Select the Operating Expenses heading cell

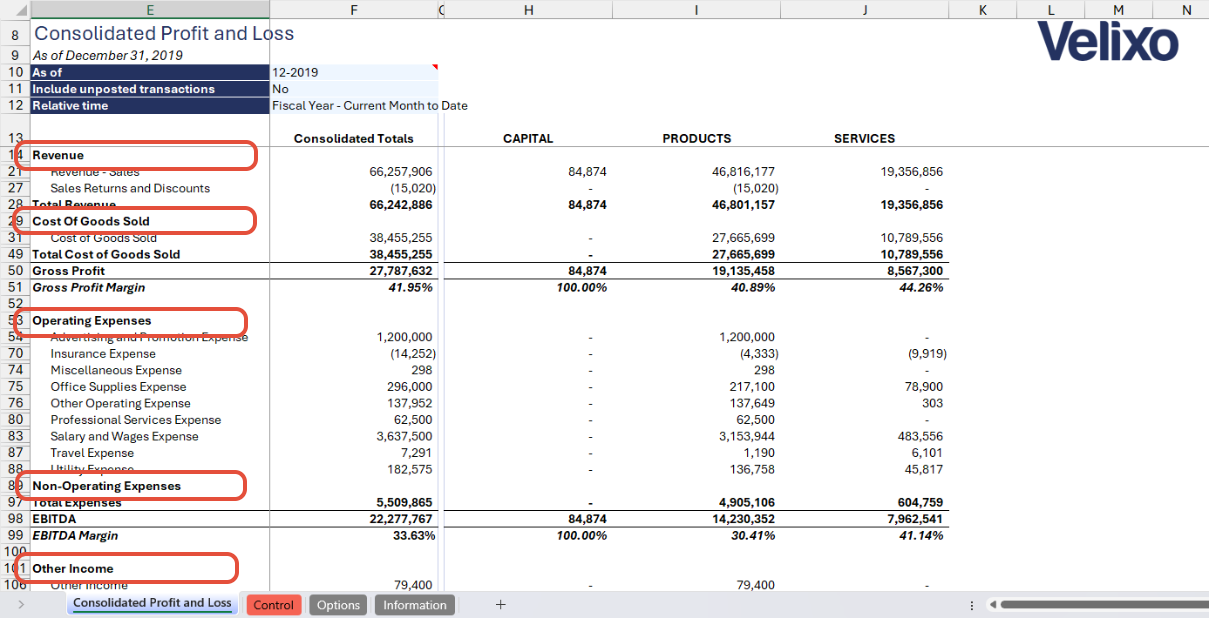click(x=150, y=321)
